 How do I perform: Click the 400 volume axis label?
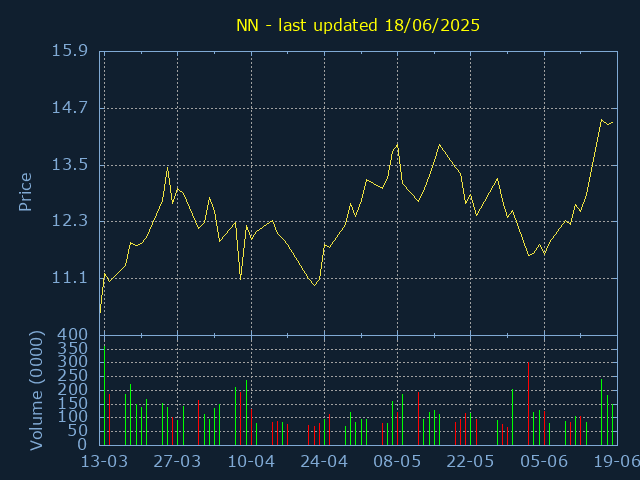[73, 335]
